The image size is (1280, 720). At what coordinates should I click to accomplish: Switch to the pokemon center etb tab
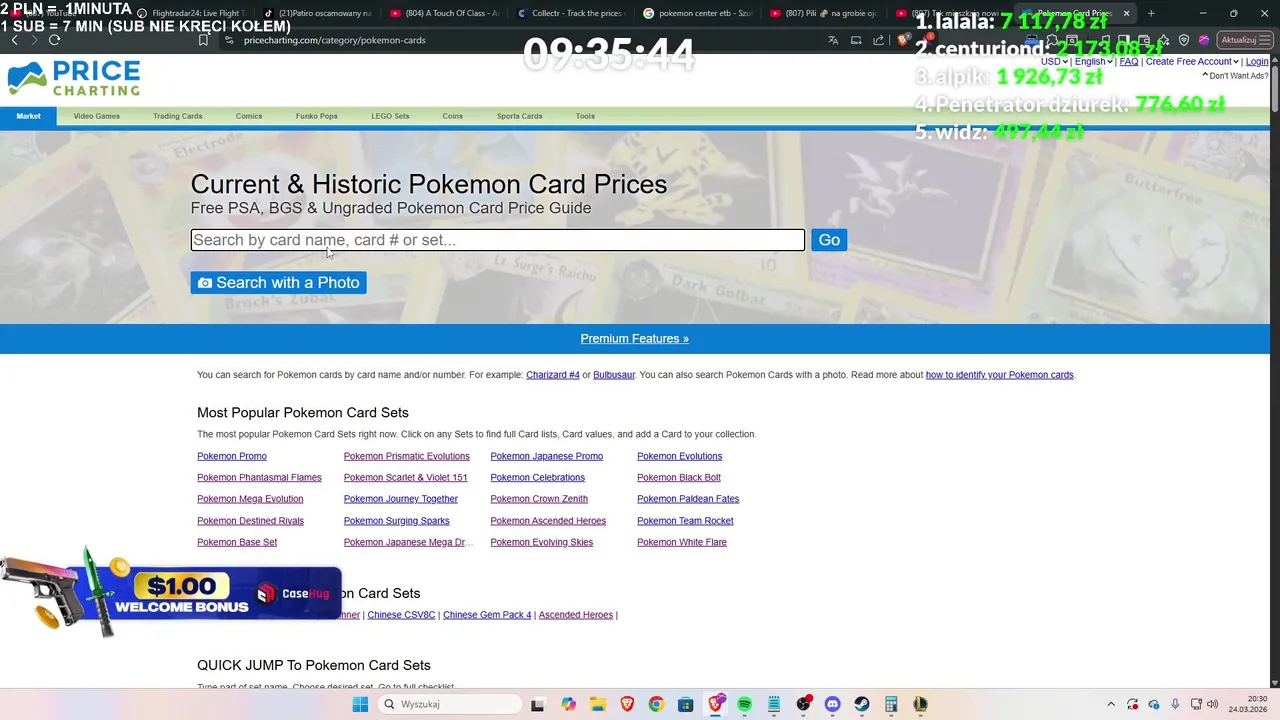[x=697, y=13]
